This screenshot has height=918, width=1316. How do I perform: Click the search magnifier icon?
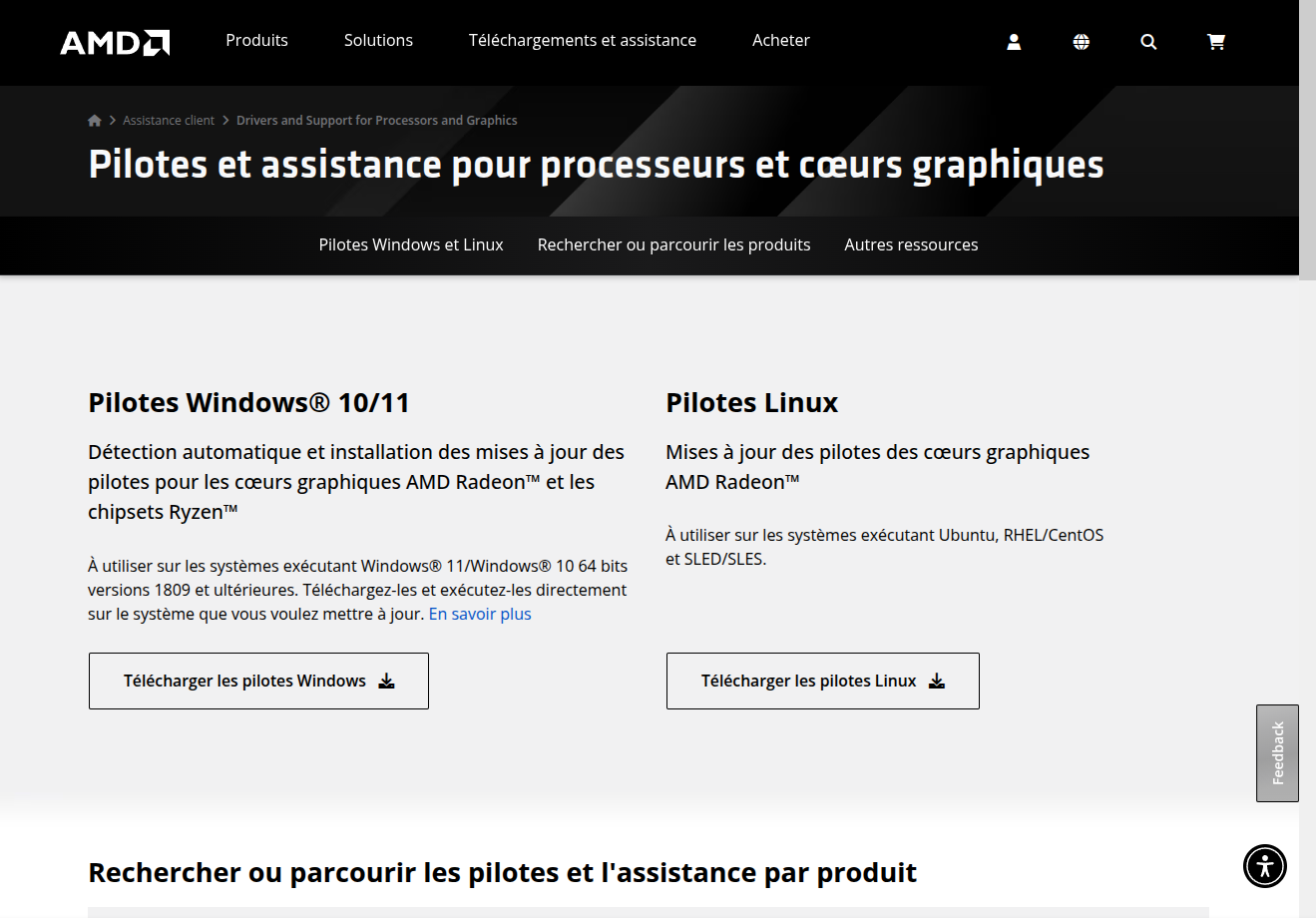tap(1148, 42)
